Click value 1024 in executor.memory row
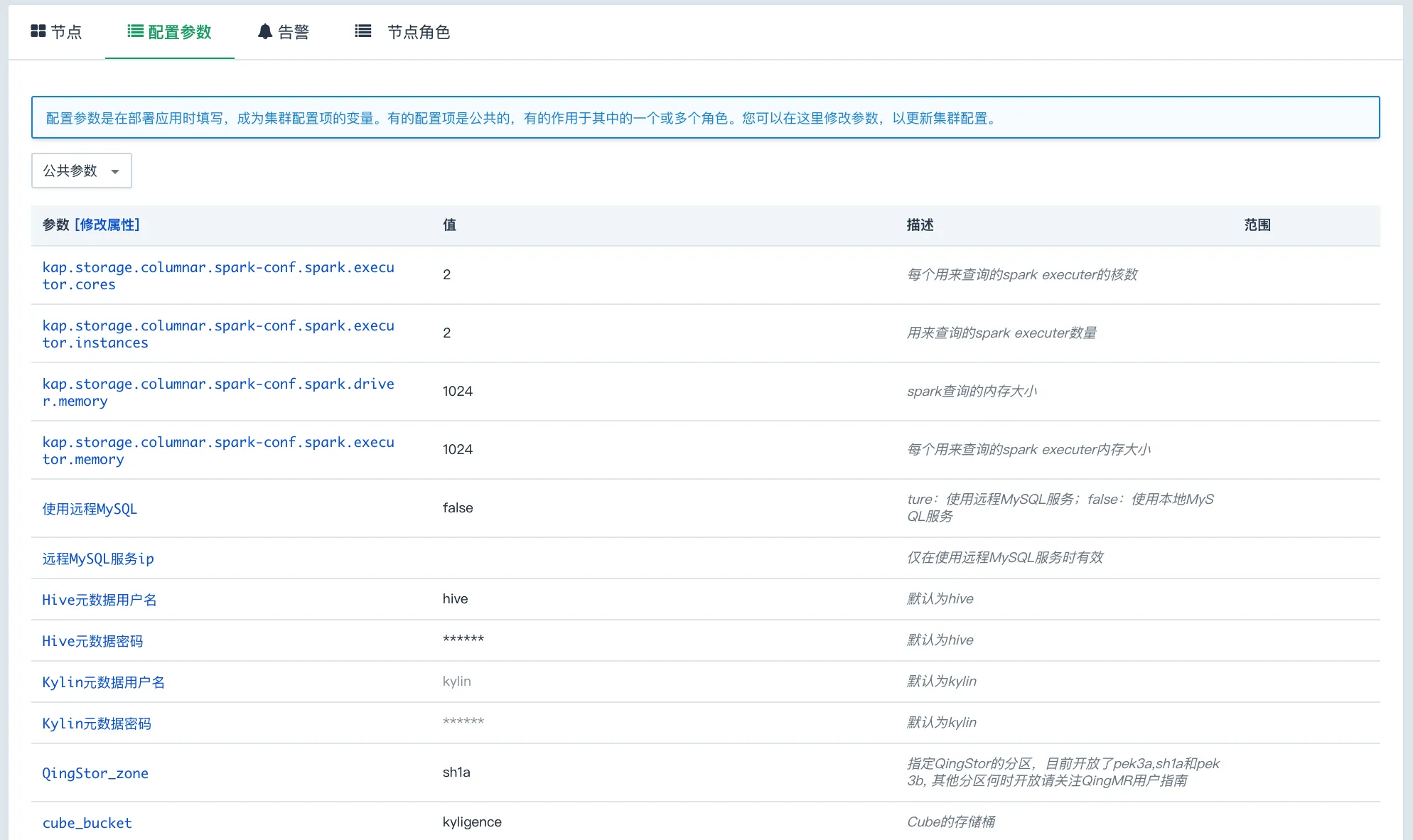The height and width of the screenshot is (840, 1413). [x=458, y=449]
